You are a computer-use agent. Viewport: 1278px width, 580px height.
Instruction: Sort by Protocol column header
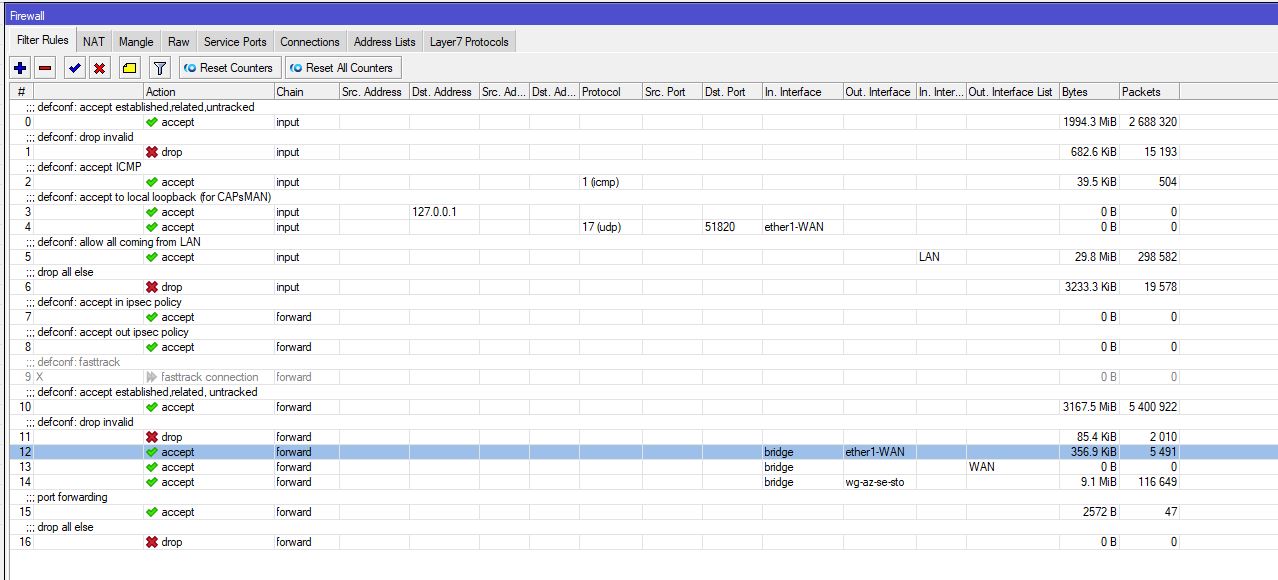coord(610,92)
